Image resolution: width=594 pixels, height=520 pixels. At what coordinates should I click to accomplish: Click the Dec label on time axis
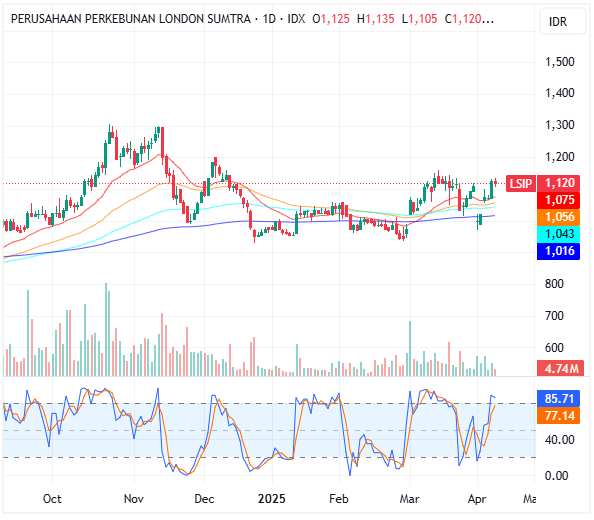click(x=204, y=499)
